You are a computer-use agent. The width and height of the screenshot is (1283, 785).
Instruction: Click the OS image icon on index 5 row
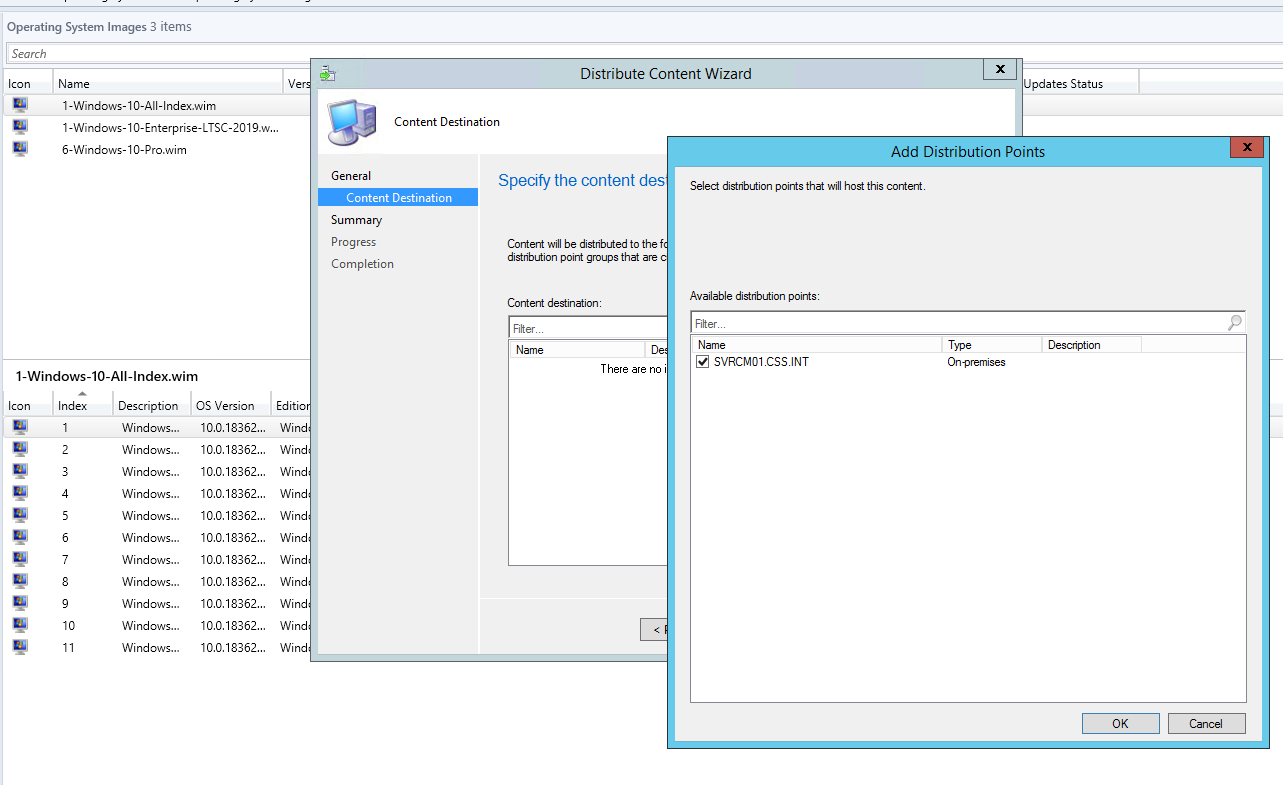click(x=20, y=515)
